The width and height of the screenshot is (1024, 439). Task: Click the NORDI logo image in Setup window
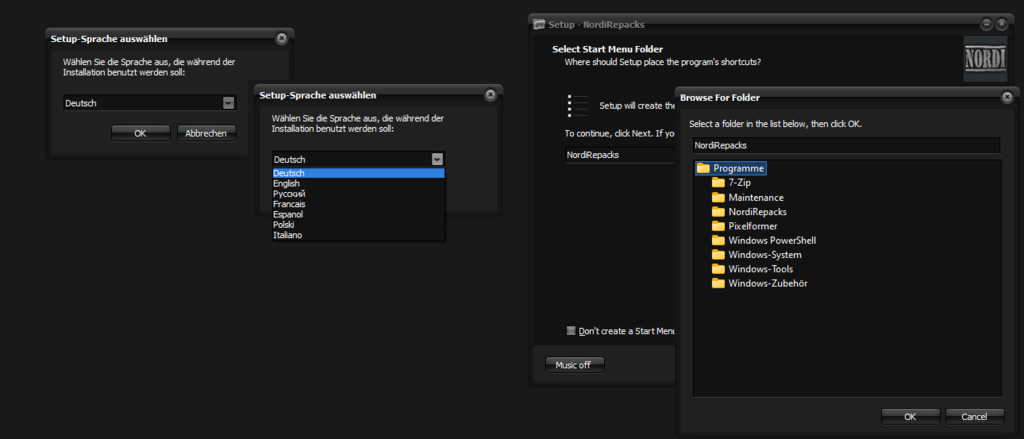(x=985, y=58)
